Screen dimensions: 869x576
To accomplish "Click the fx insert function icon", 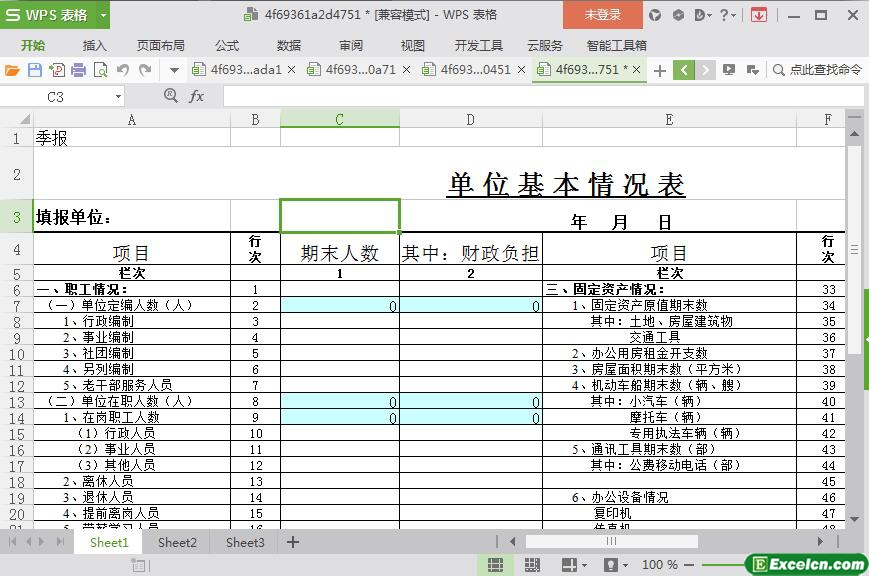I will pyautogui.click(x=197, y=96).
